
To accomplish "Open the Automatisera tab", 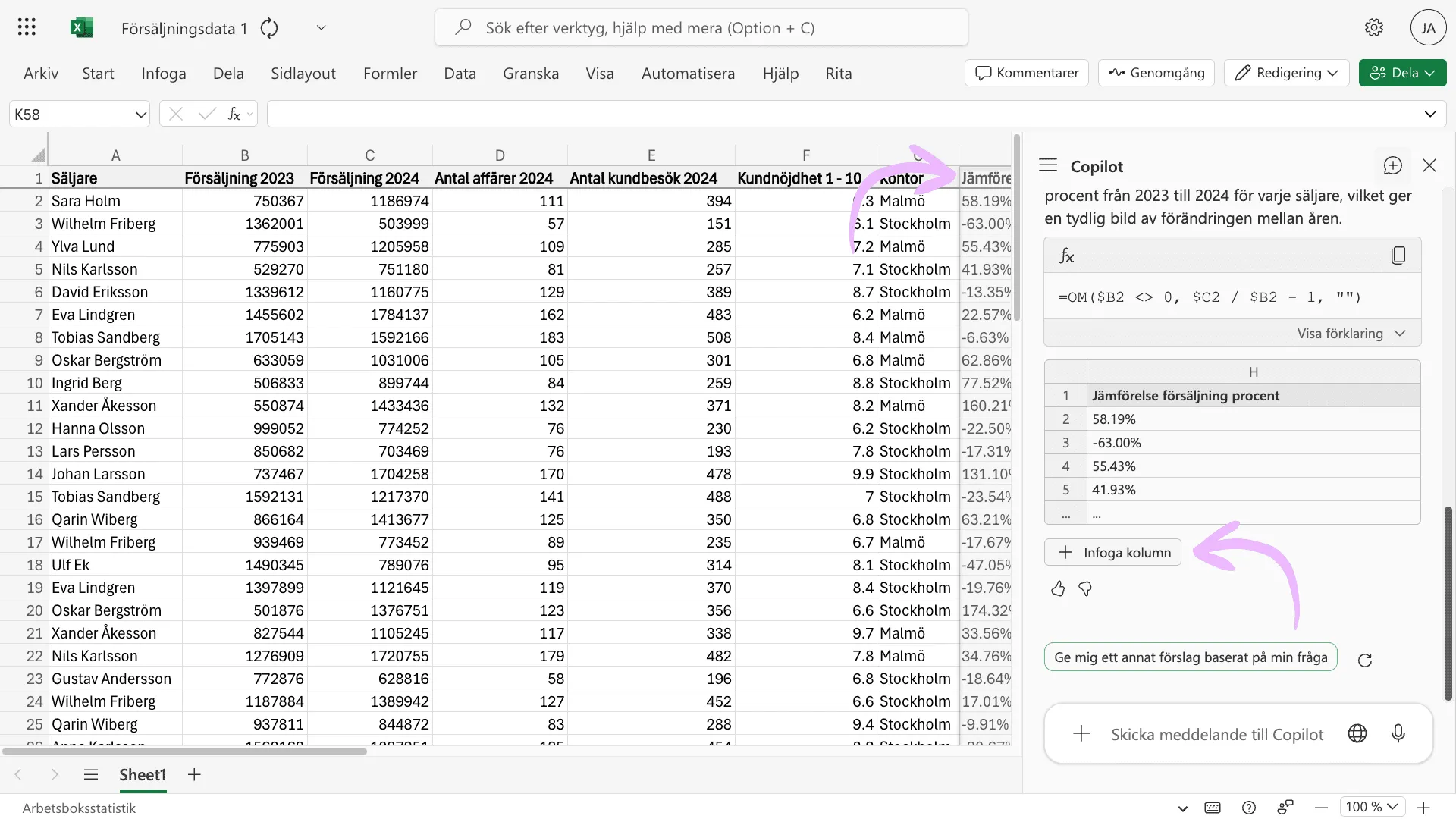I will [688, 73].
